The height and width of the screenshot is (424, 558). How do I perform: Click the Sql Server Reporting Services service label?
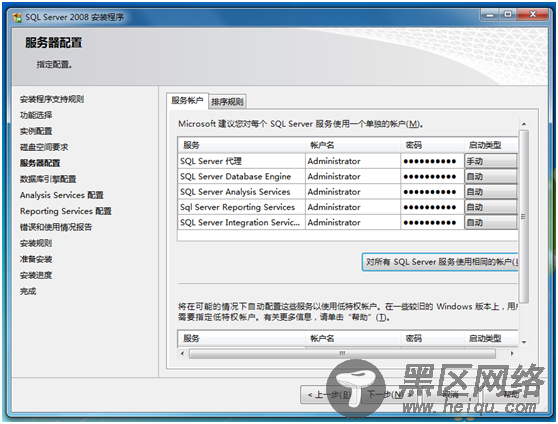(x=237, y=207)
